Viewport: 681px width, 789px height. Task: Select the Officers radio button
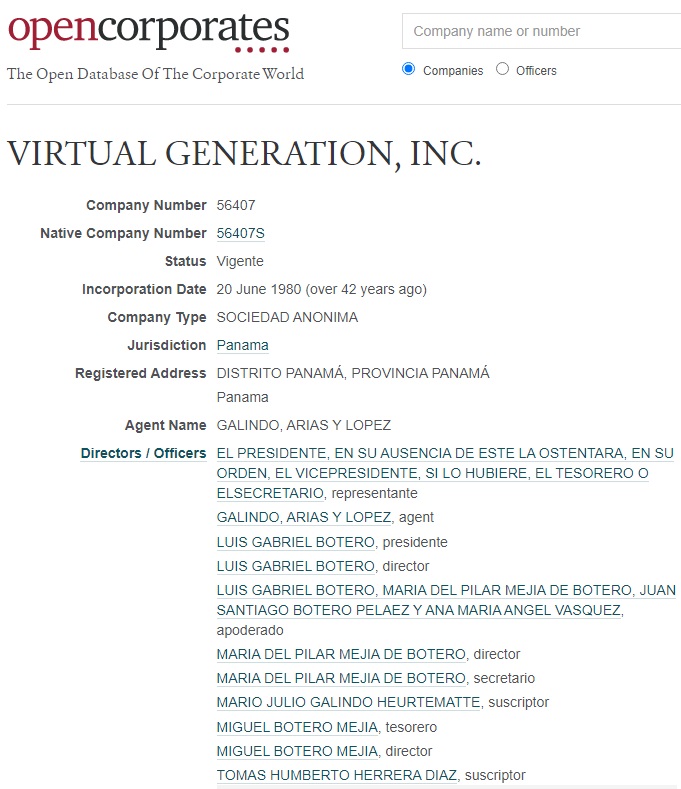(502, 69)
